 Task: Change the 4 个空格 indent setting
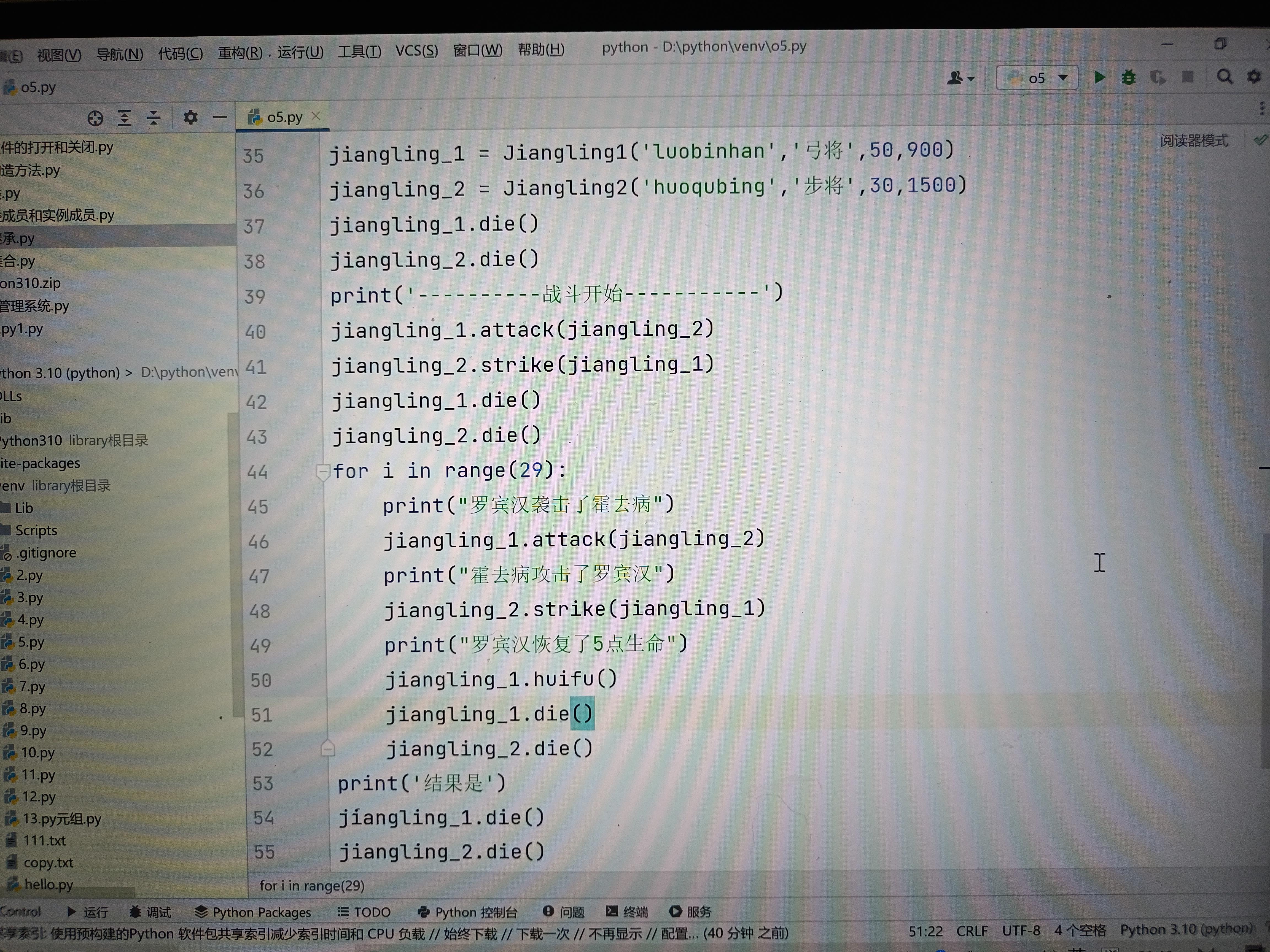pos(1080,930)
